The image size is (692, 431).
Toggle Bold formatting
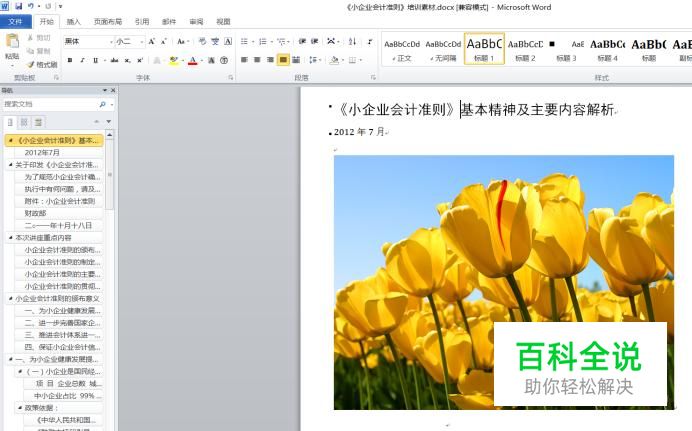point(70,60)
